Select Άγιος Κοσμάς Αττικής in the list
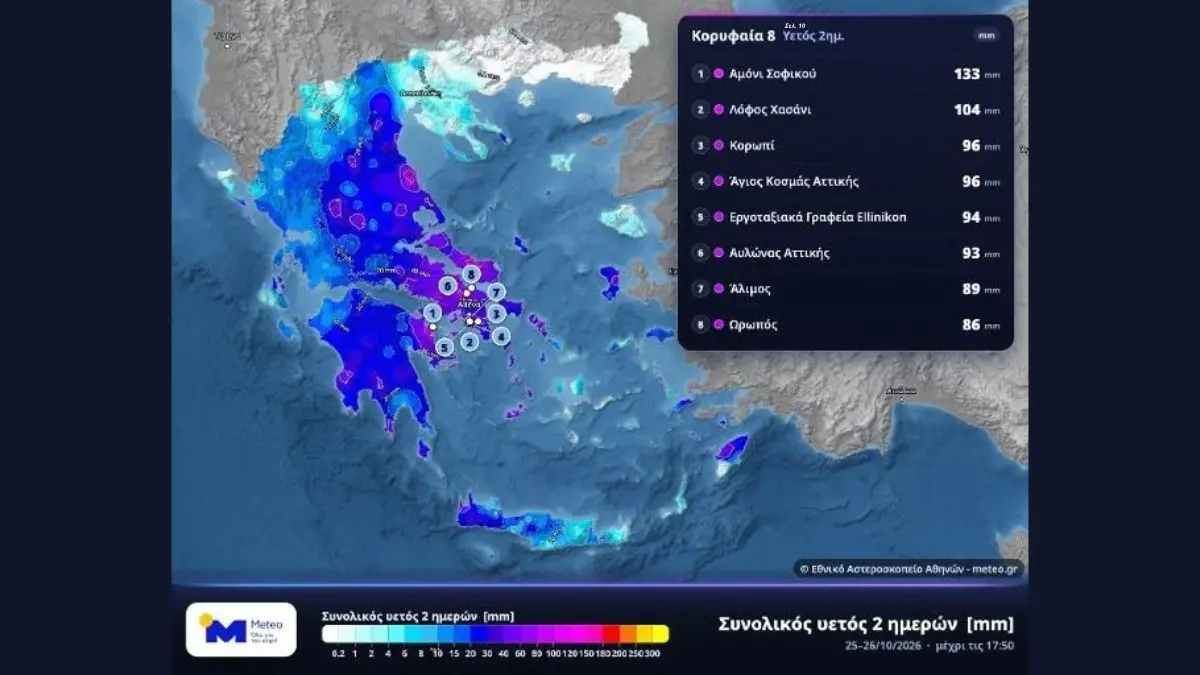Screen dimensions: 1200x675 [794, 182]
